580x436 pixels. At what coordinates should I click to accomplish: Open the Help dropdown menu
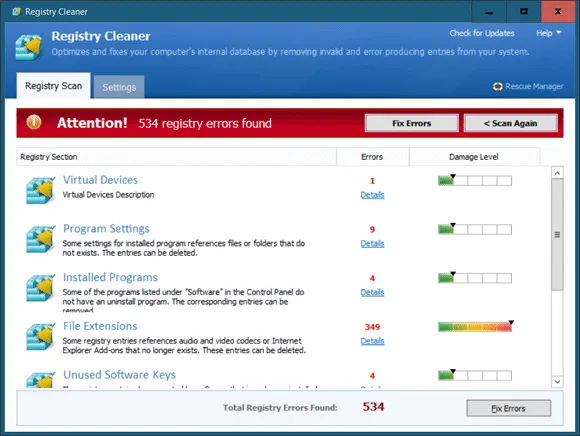[549, 33]
